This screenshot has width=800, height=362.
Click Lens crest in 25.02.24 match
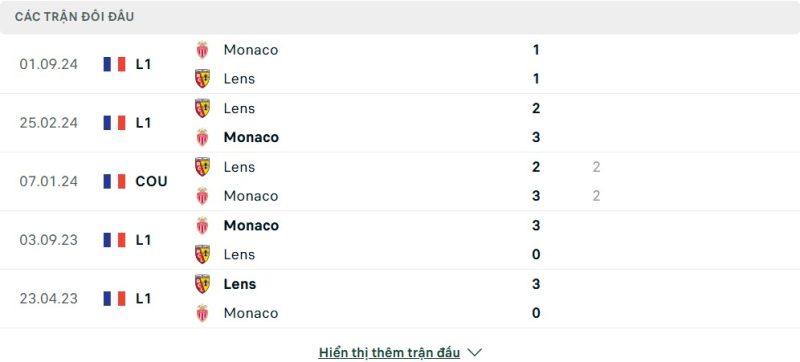pos(203,108)
